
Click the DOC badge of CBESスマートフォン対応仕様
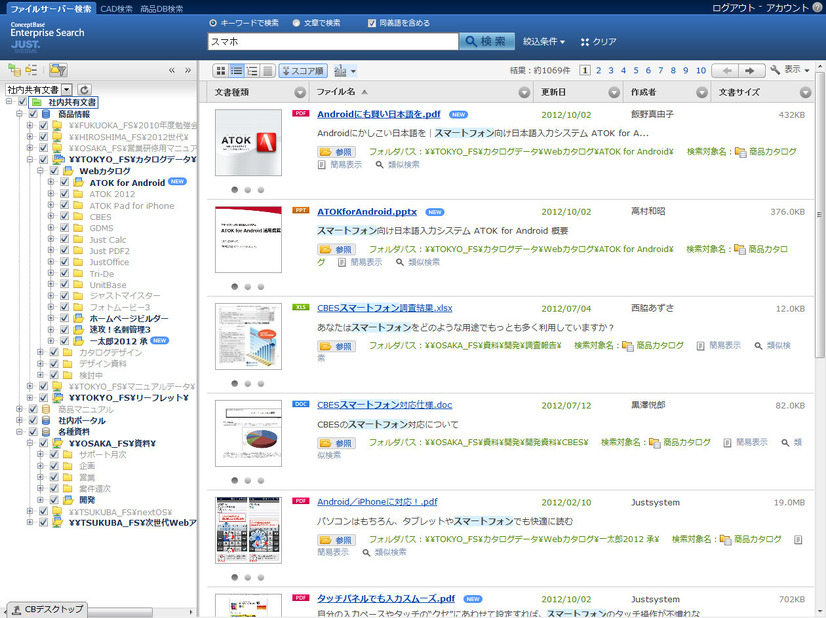pyautogui.click(x=301, y=404)
